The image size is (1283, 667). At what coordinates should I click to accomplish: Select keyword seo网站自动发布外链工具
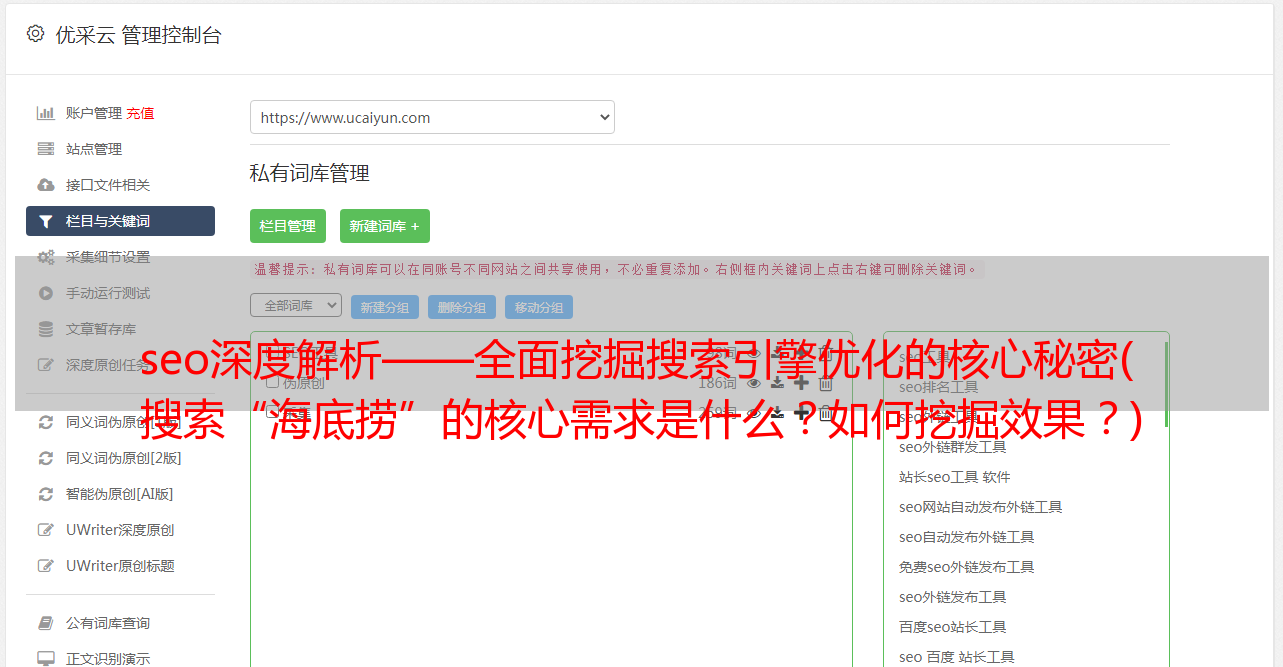coord(980,507)
